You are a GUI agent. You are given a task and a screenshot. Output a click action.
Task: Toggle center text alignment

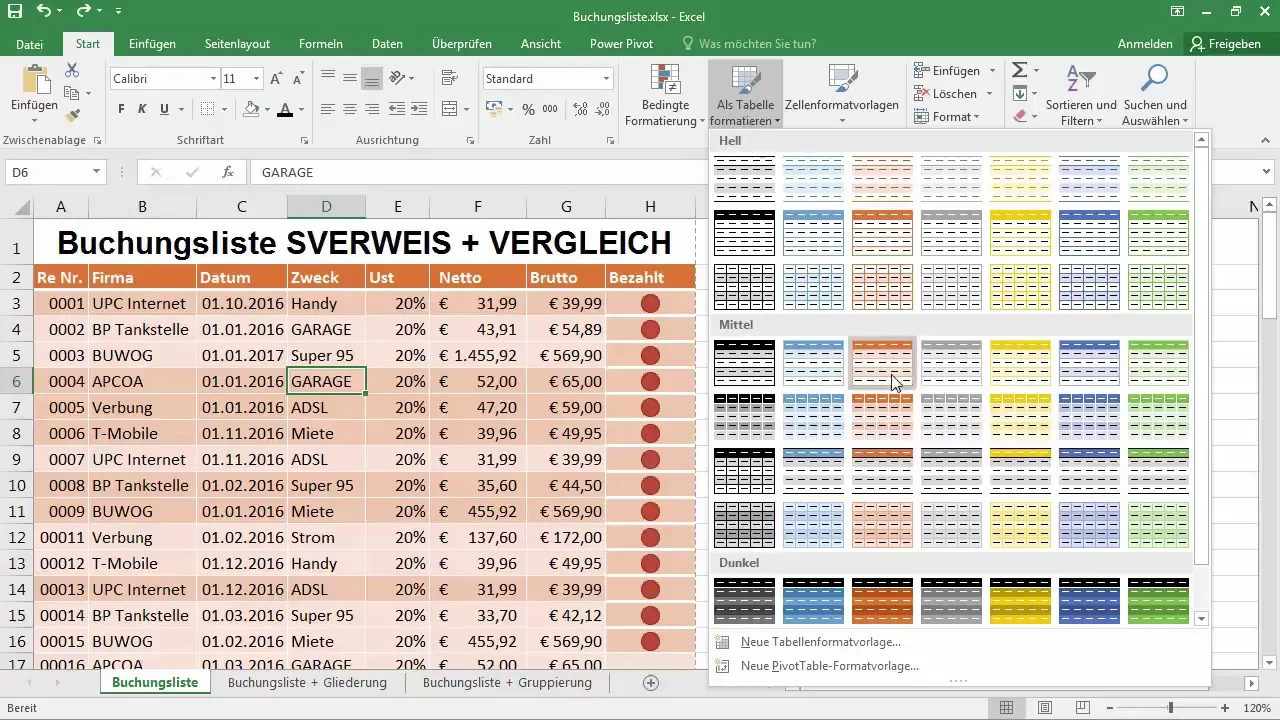[x=349, y=109]
